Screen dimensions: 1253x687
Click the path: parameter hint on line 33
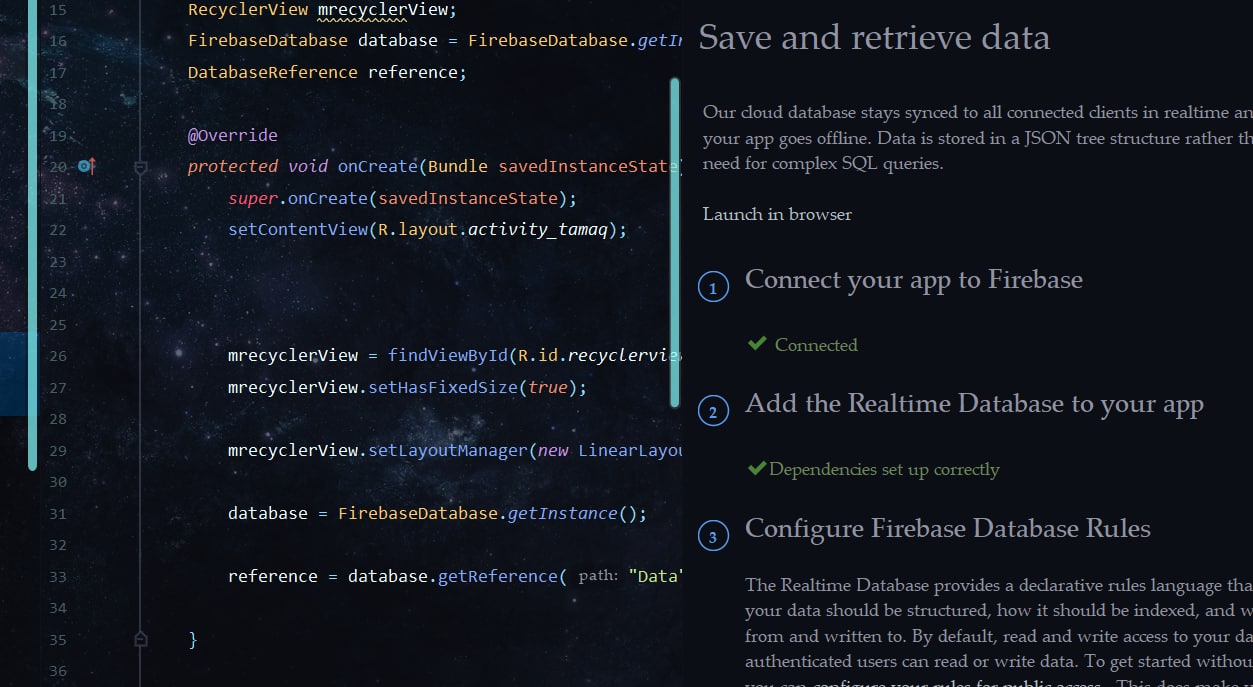598,576
